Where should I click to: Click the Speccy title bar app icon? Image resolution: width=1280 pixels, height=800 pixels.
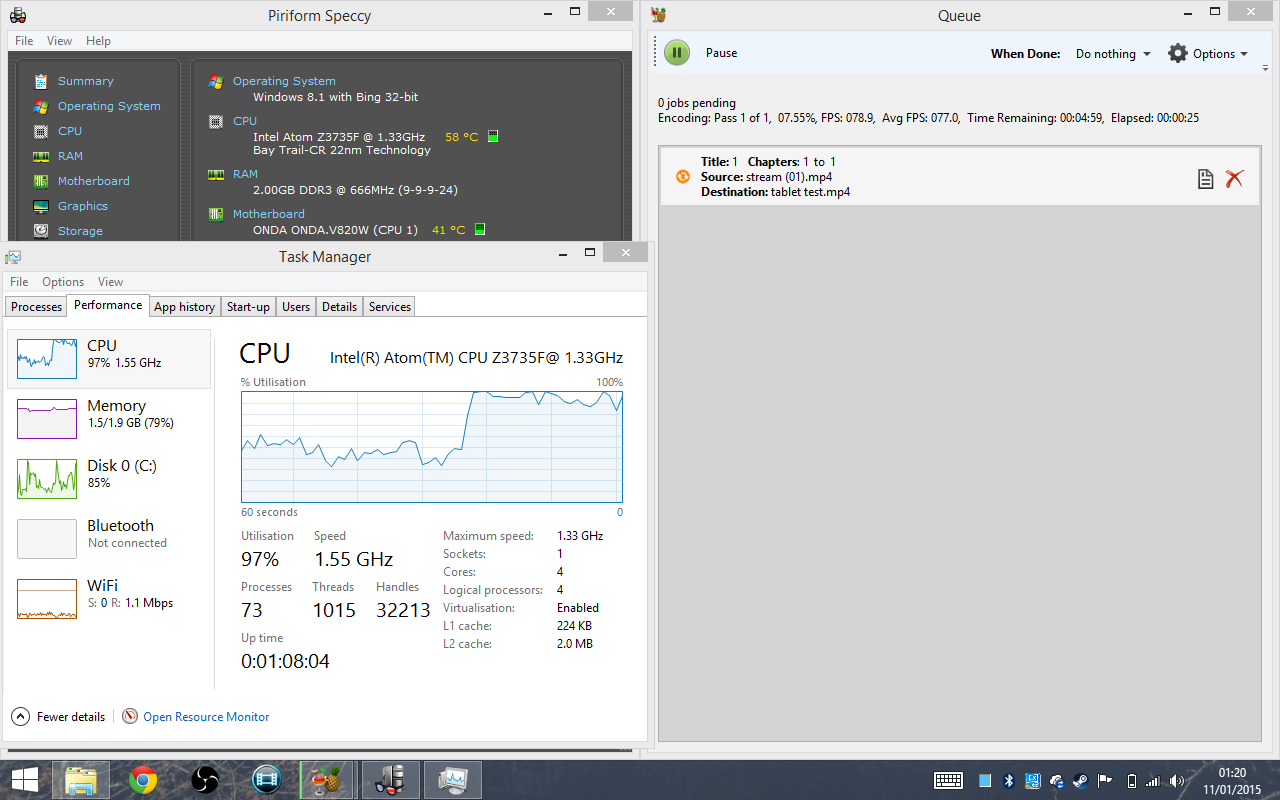(x=17, y=15)
